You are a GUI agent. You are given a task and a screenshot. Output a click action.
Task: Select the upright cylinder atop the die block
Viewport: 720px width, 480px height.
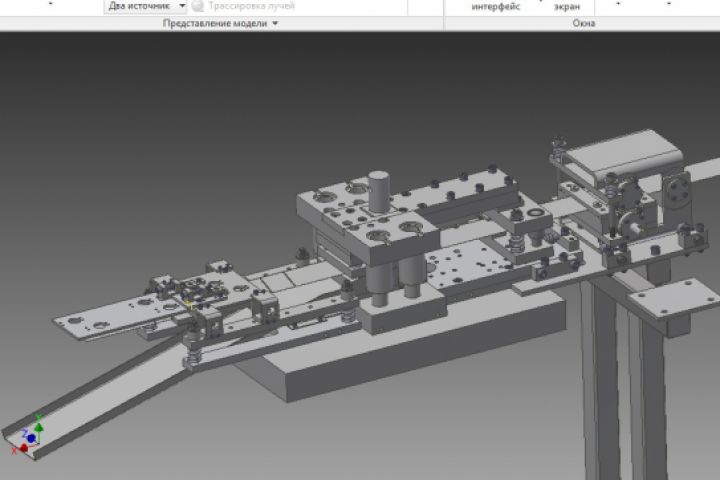tap(379, 192)
